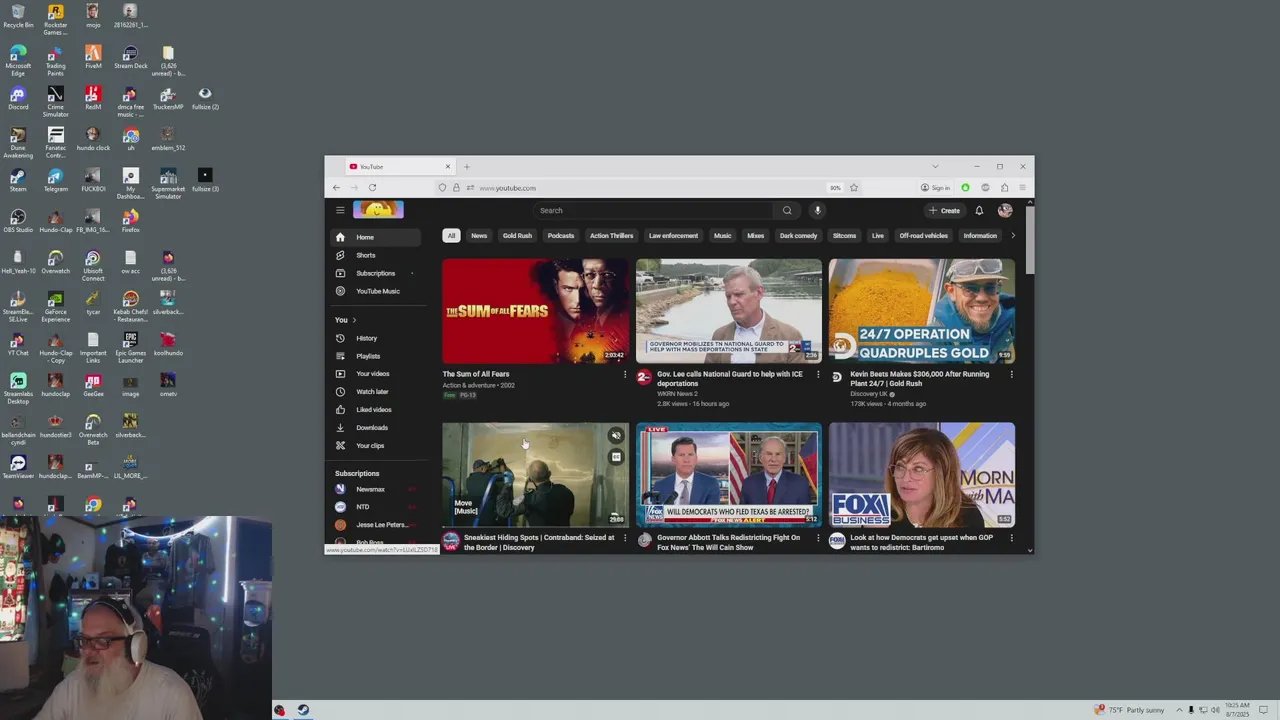The image size is (1280, 720).
Task: Open History in the sidebar
Action: tap(376, 338)
